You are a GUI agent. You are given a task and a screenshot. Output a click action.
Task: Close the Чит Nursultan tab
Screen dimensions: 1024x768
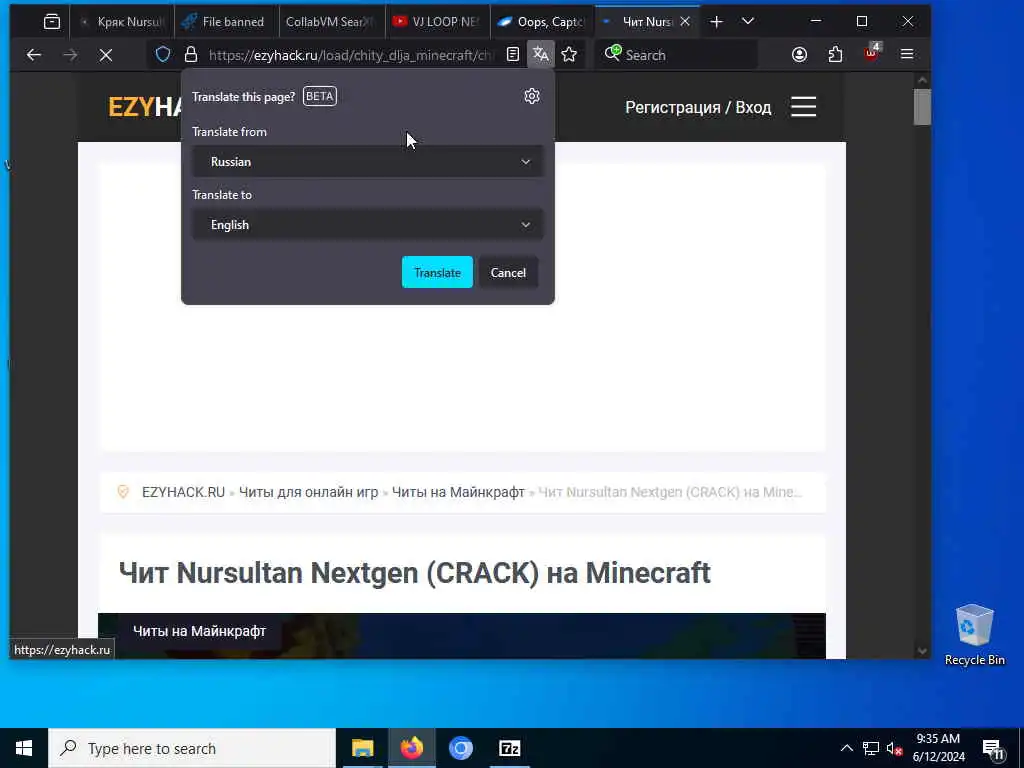coord(685,22)
